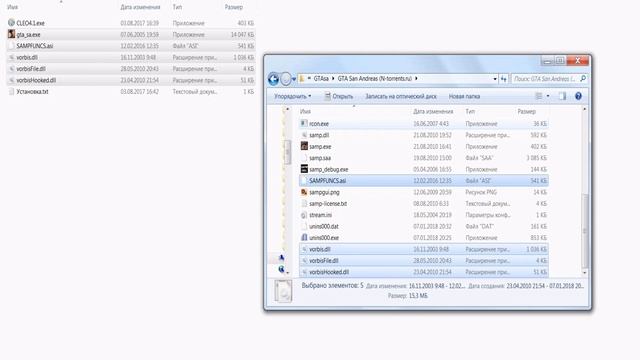
Task: Click the file preview thumbnail in details pane
Action: pos(283,291)
